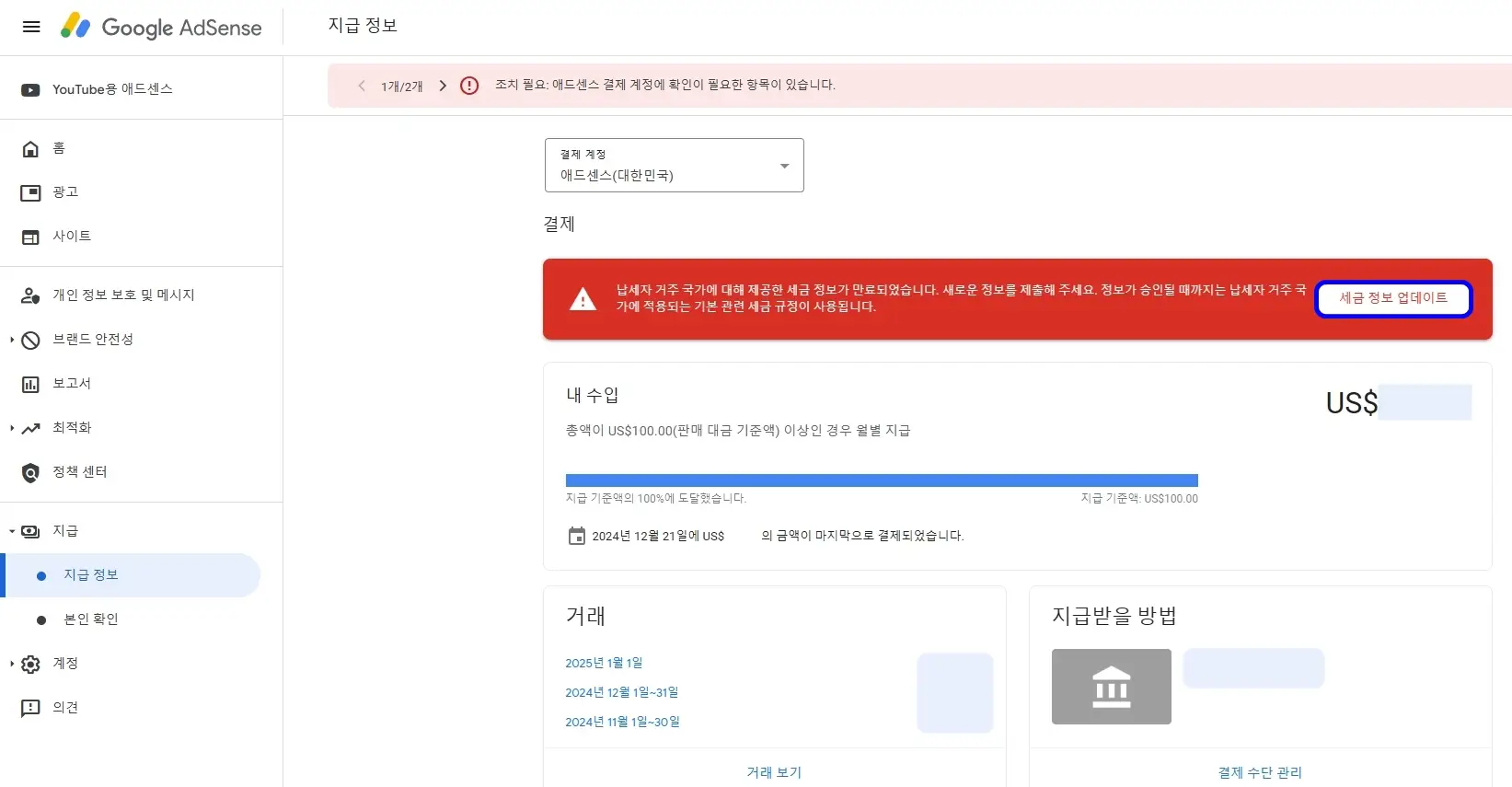Click the 최적화 trend arrow icon
1512x787 pixels.
point(30,428)
